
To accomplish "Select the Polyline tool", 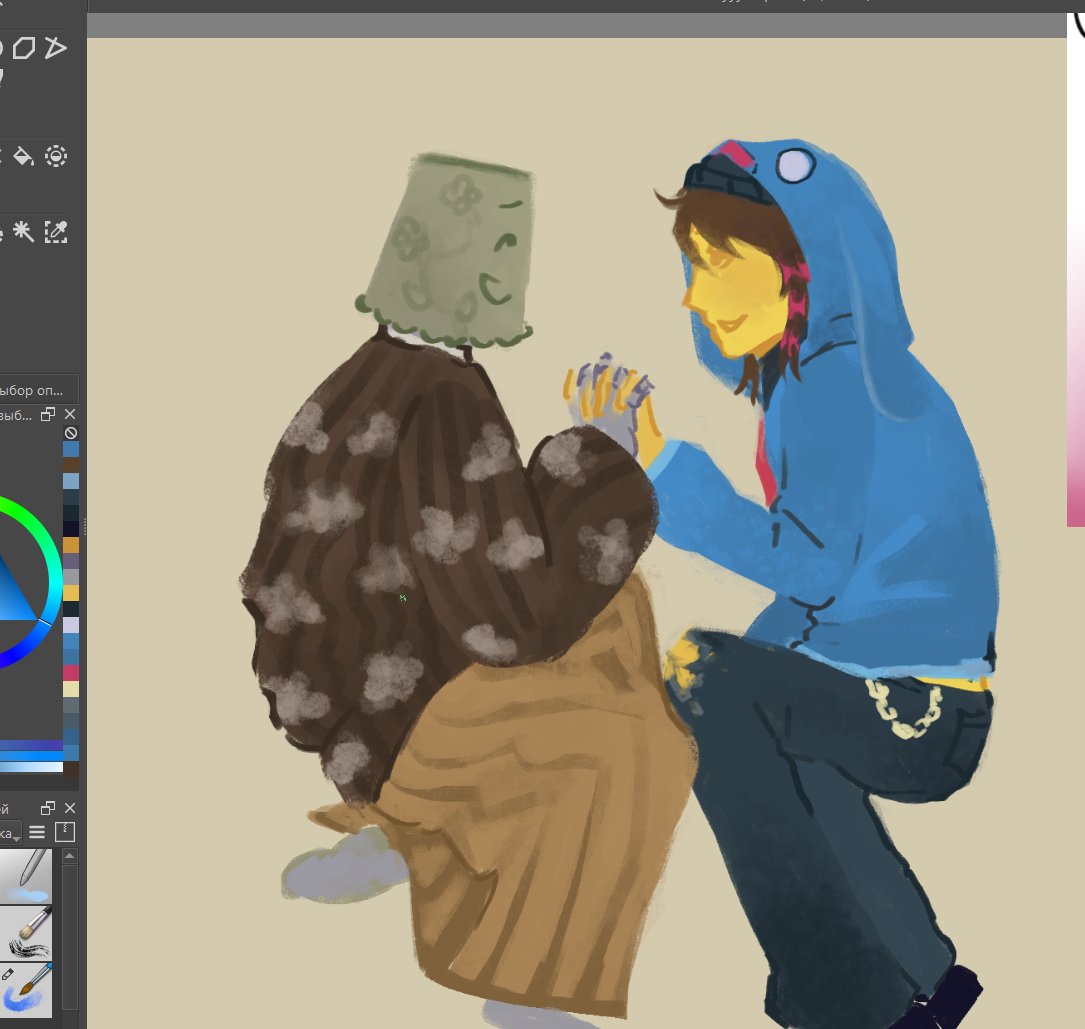I will [55, 48].
